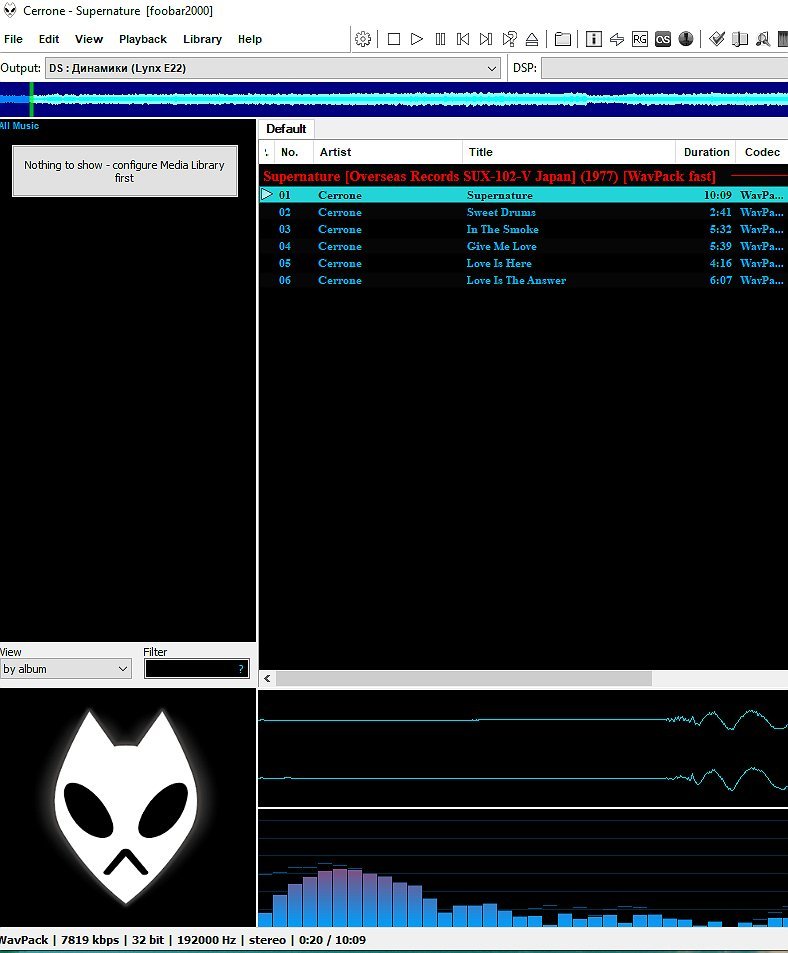Expand the View 'by album' dropdown
Image resolution: width=788 pixels, height=953 pixels.
point(66,669)
